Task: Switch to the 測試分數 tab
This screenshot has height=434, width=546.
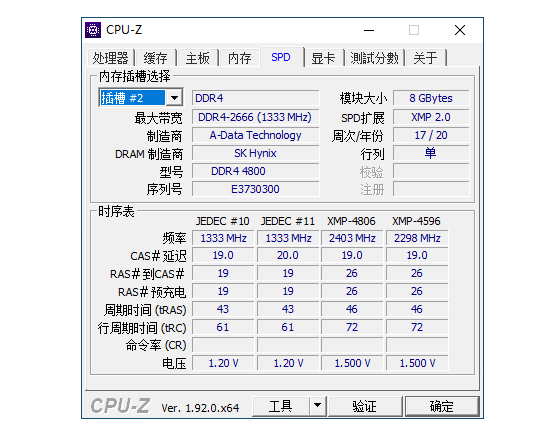Action: pyautogui.click(x=374, y=58)
